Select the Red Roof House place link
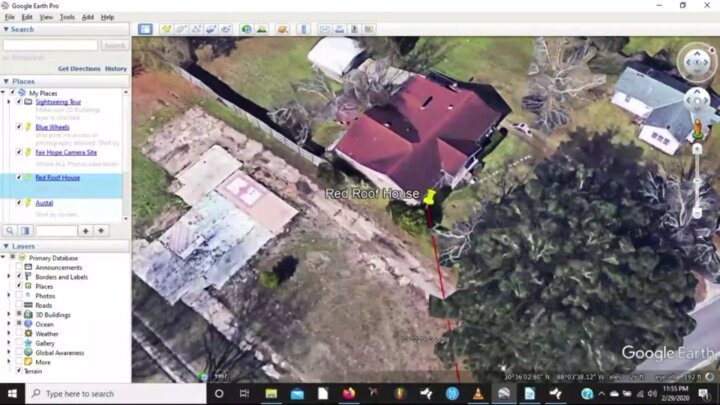This screenshot has height=405, width=720. (x=57, y=177)
